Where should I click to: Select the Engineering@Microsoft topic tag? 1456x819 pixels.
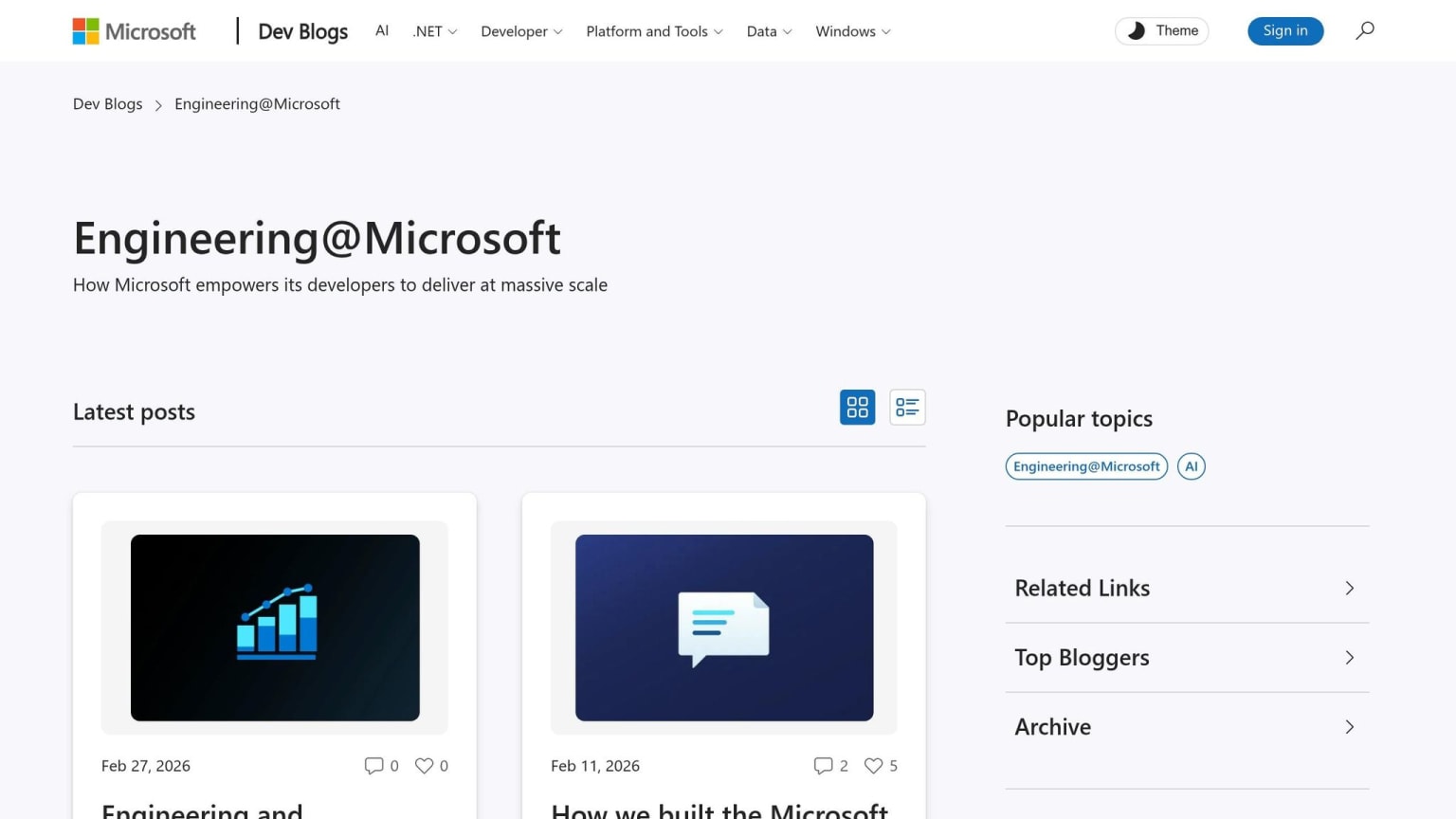tap(1086, 466)
